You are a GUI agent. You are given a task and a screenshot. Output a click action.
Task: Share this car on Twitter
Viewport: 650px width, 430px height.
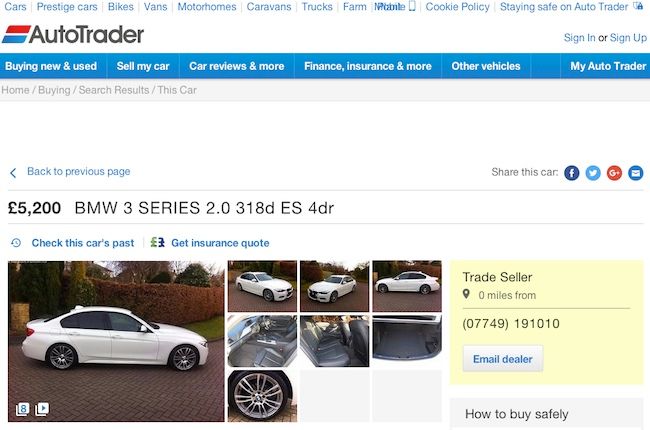coord(593,172)
